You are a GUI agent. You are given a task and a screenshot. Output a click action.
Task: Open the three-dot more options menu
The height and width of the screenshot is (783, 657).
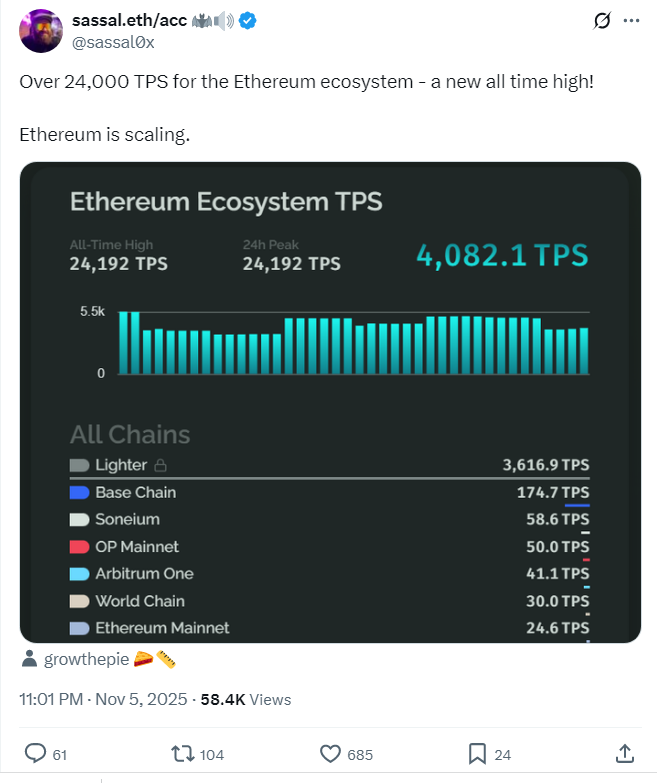630,21
